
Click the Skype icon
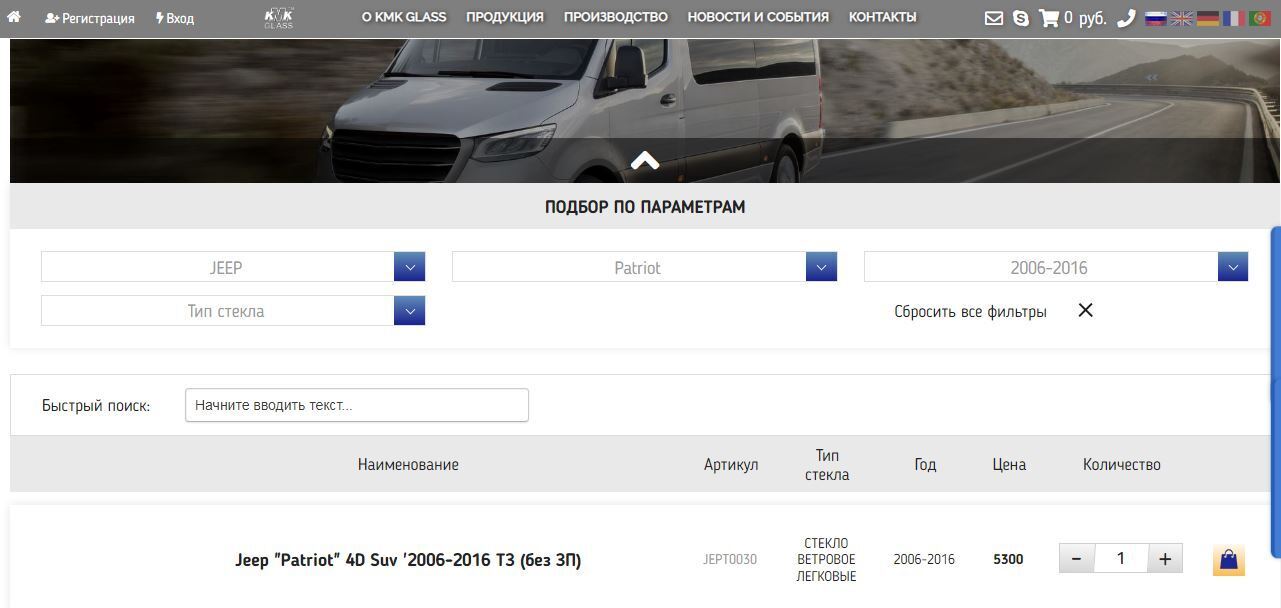point(1020,18)
